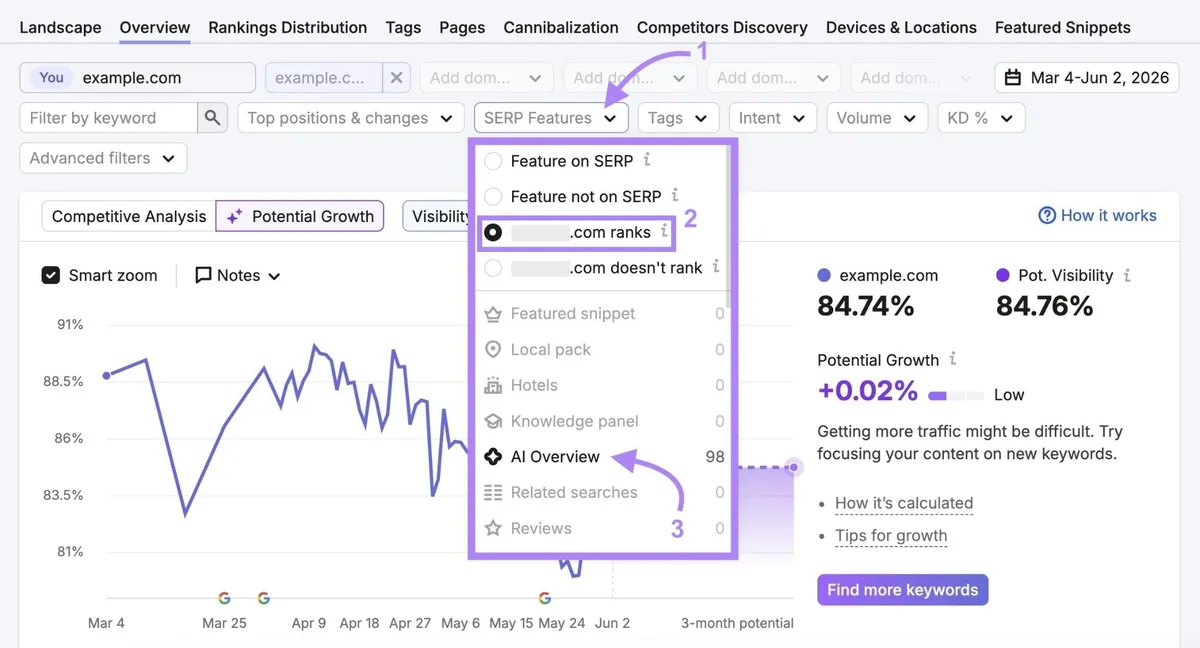1200x648 pixels.
Task: Select the Potential Growth view tab
Action: (x=300, y=216)
